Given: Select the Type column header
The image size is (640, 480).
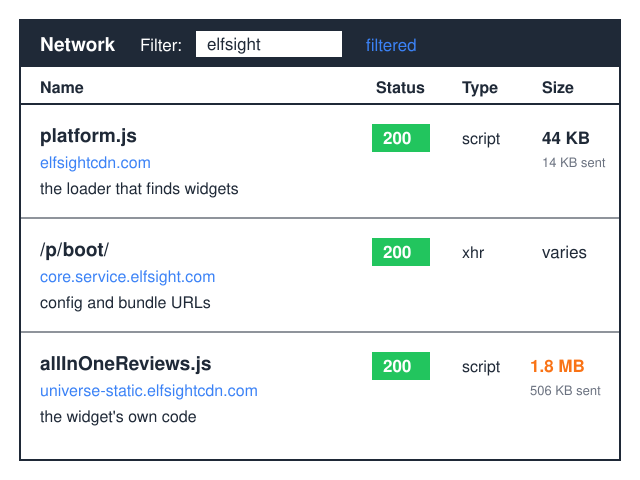Looking at the screenshot, I should [480, 88].
